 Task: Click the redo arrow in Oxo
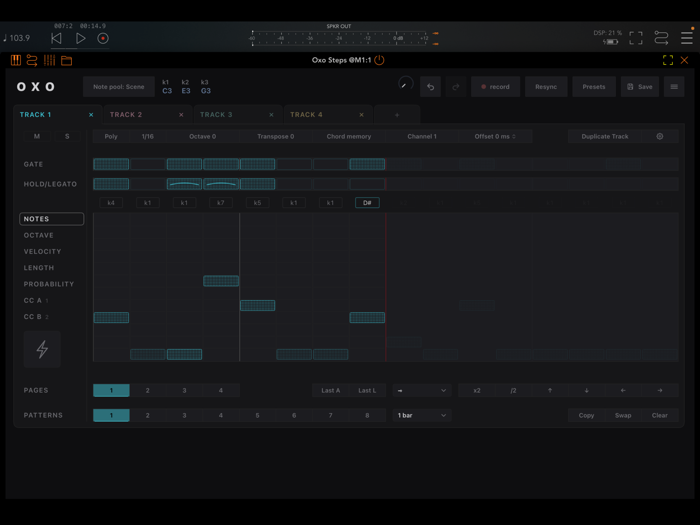[456, 87]
